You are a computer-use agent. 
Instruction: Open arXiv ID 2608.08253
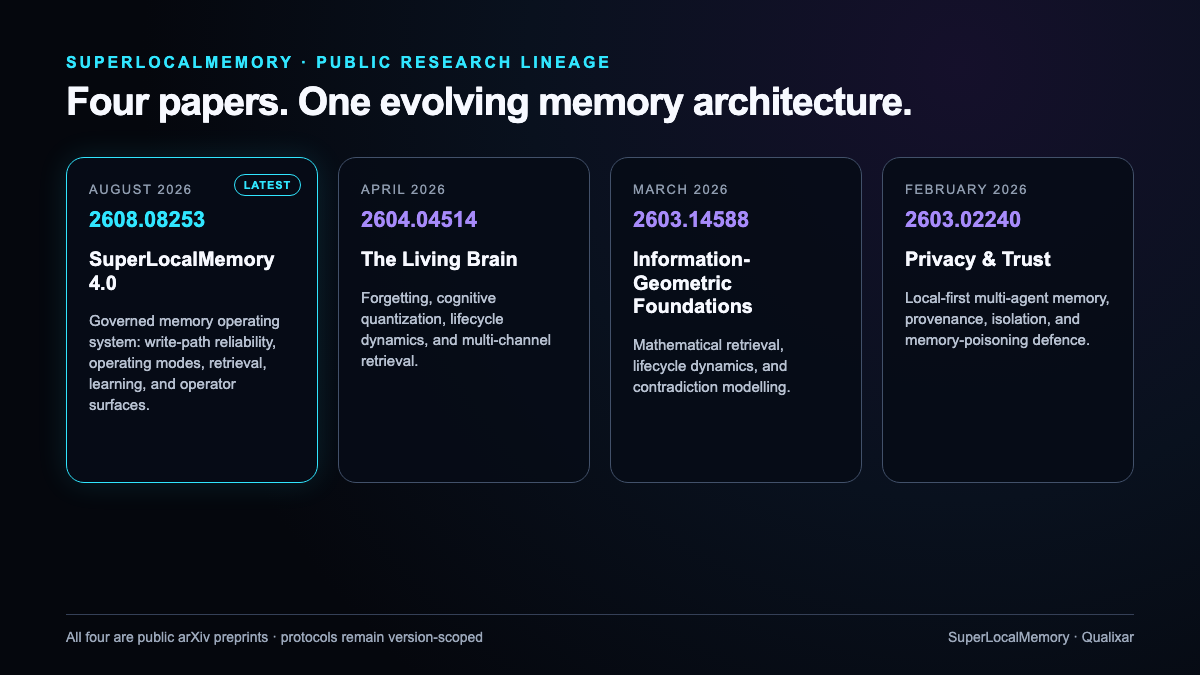click(147, 219)
